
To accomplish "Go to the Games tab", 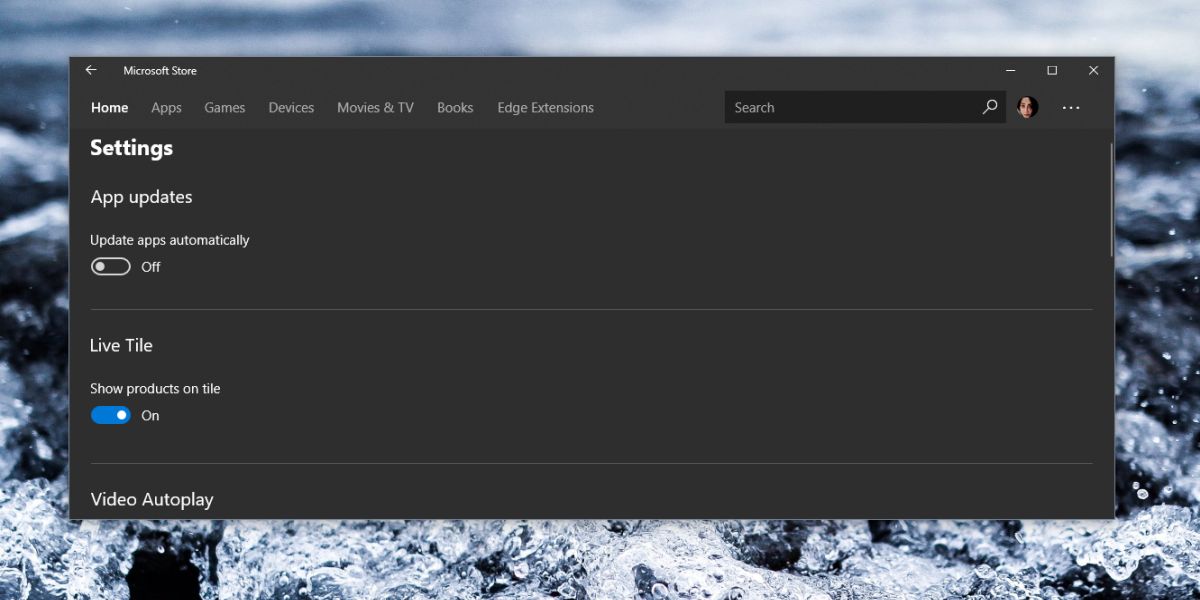I will 225,108.
